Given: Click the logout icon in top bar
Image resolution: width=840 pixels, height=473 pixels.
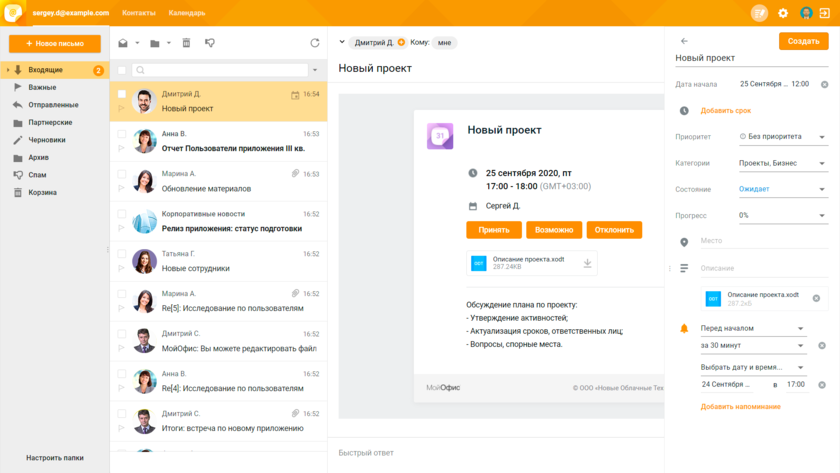Looking at the screenshot, I should (x=824, y=13).
